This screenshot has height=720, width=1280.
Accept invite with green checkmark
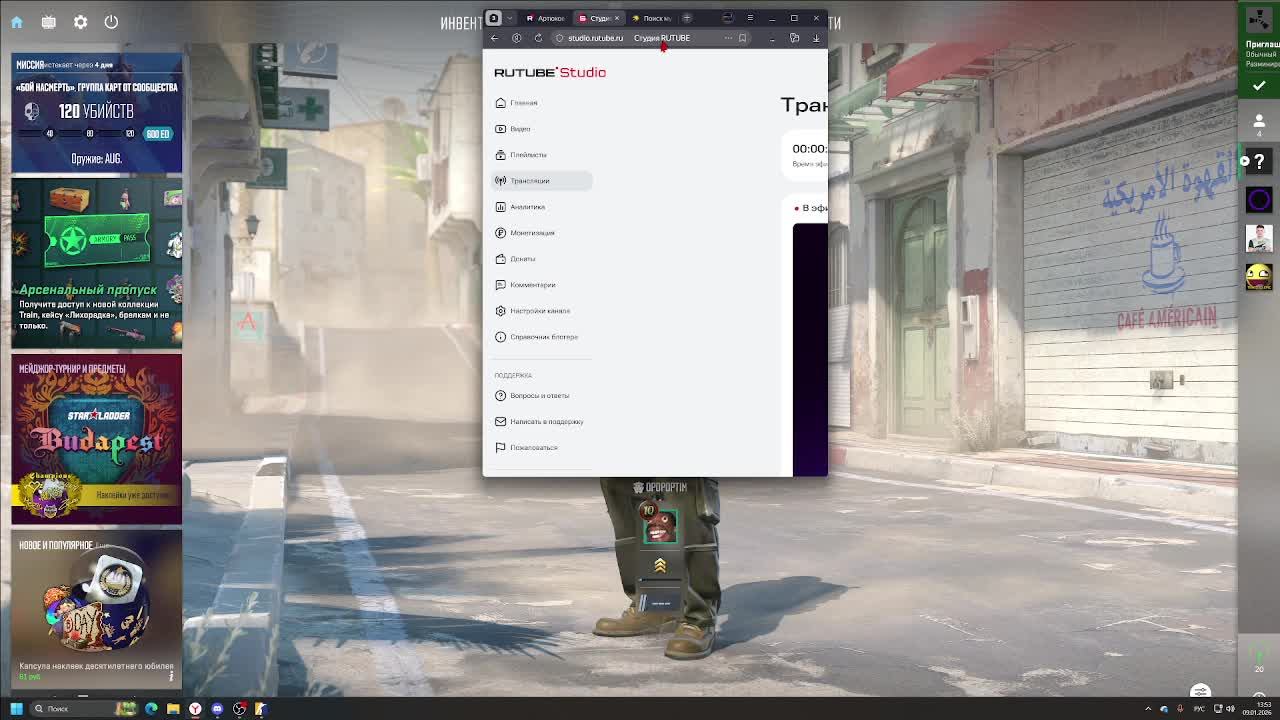(1259, 86)
